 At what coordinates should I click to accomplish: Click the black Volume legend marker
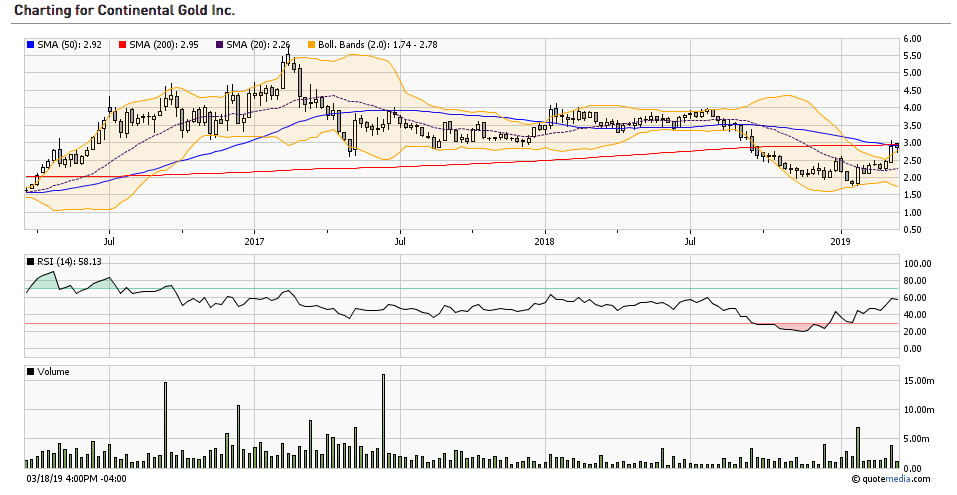pyautogui.click(x=30, y=371)
